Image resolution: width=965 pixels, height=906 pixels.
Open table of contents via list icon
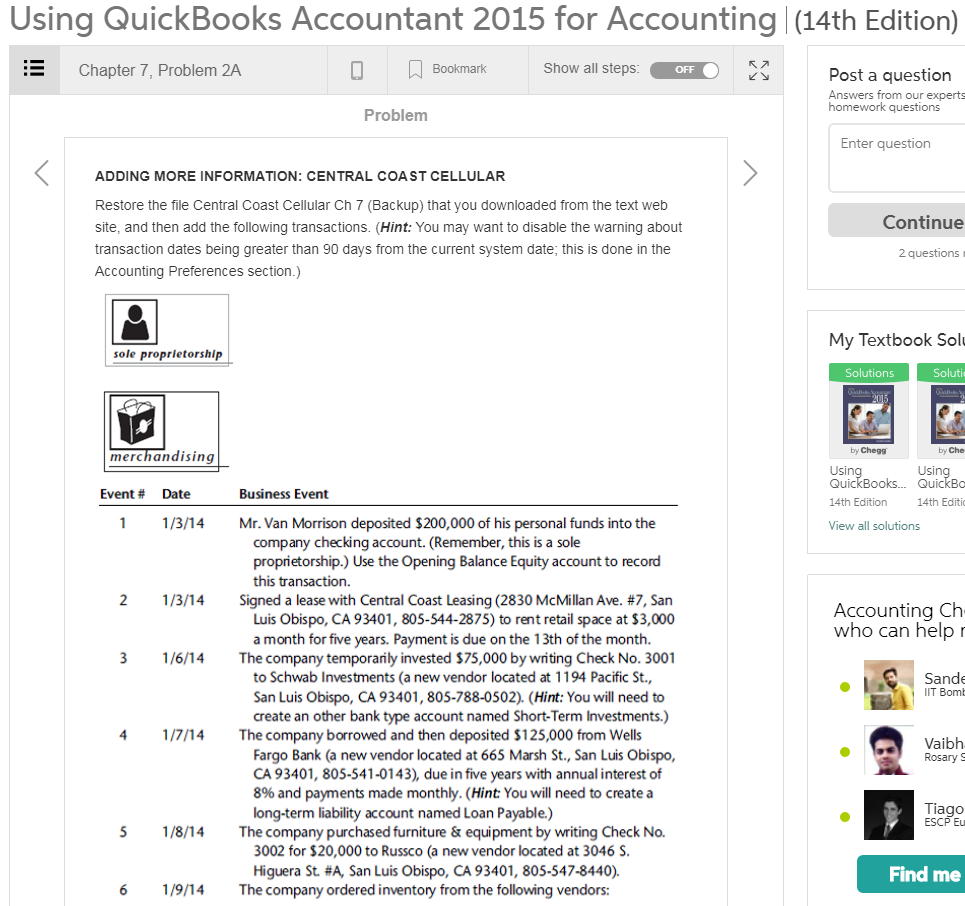pos(33,69)
